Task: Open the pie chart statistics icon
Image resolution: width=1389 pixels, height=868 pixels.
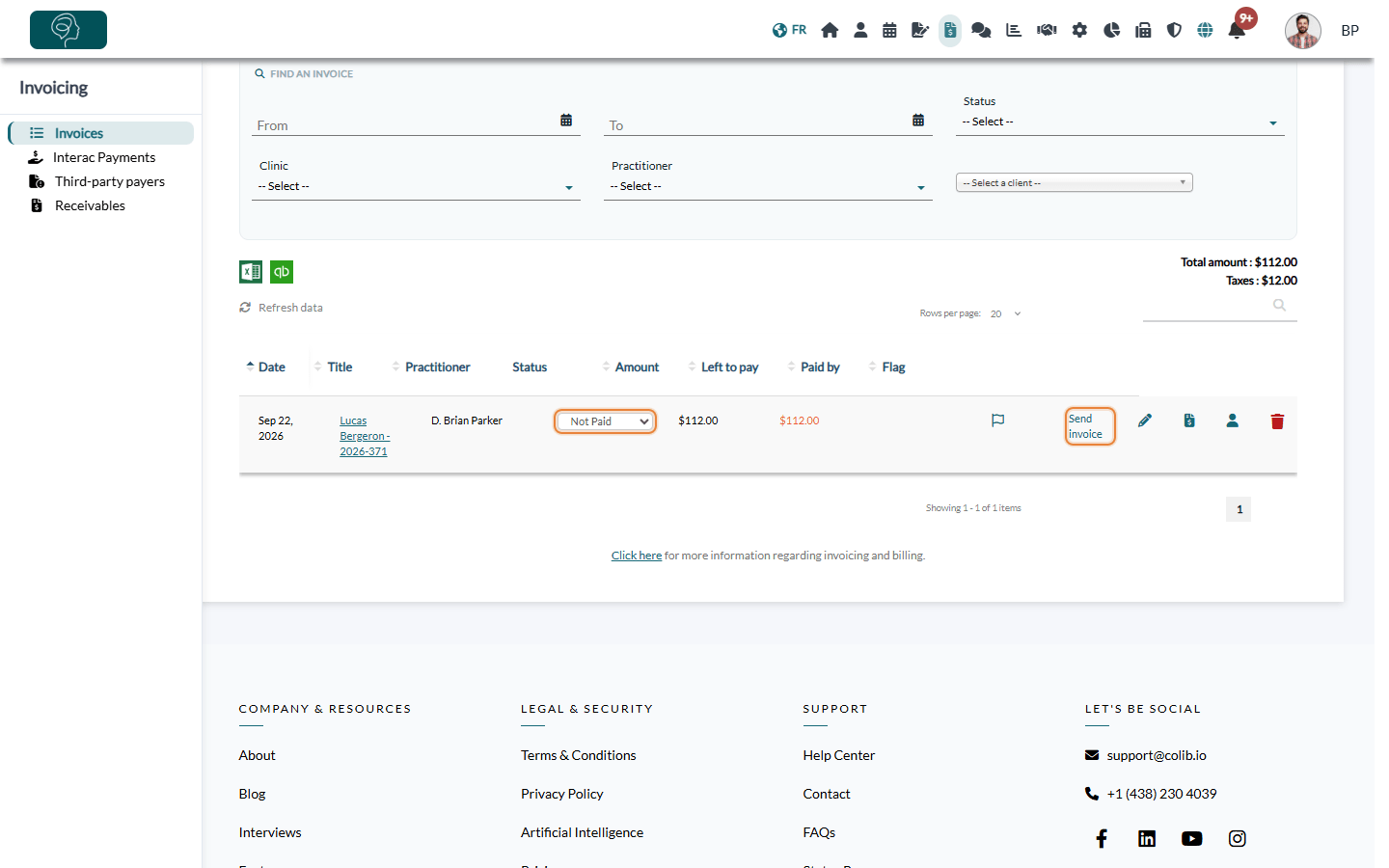Action: point(1111,30)
